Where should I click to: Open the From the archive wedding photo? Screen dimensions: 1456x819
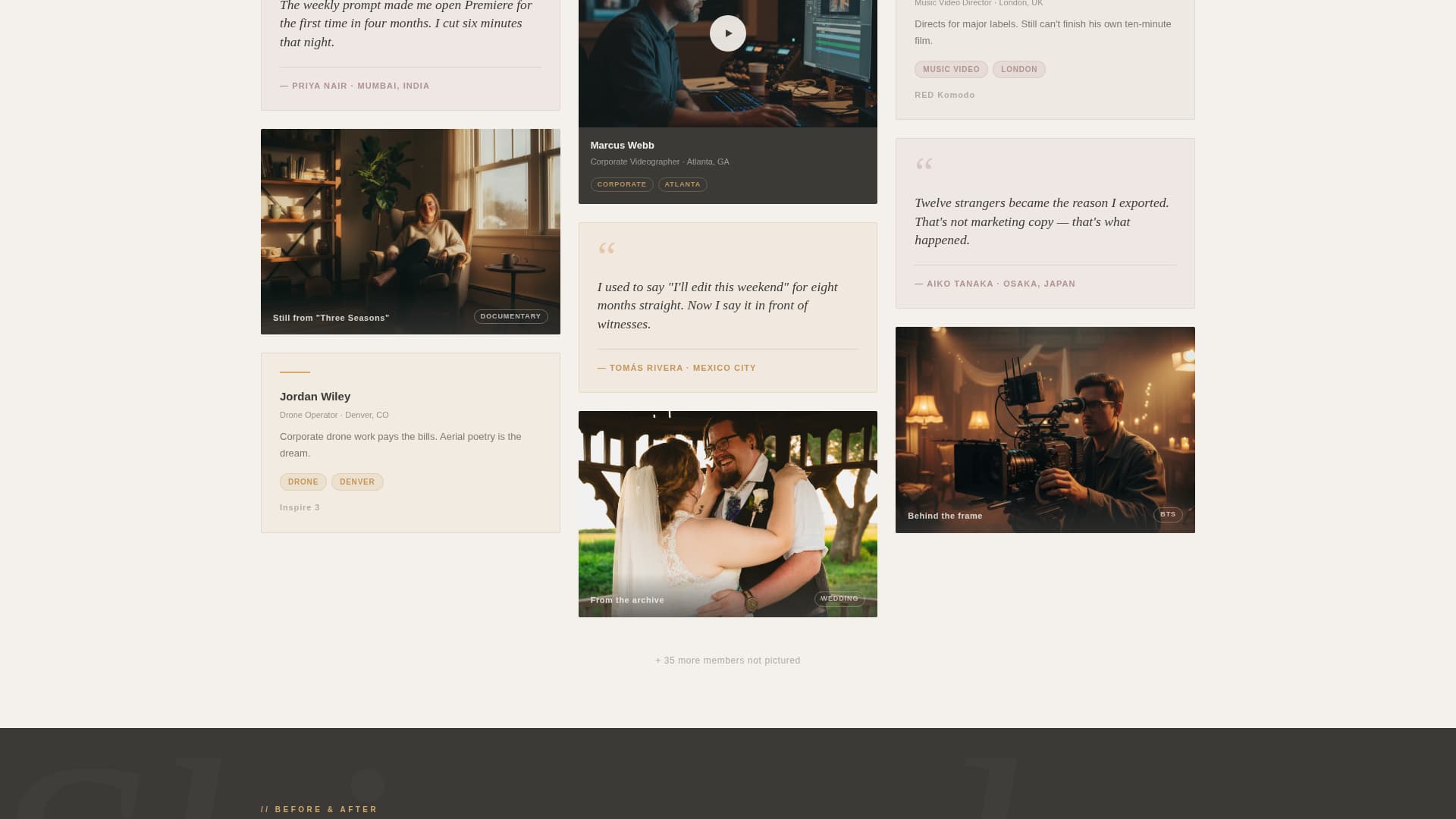tap(727, 513)
